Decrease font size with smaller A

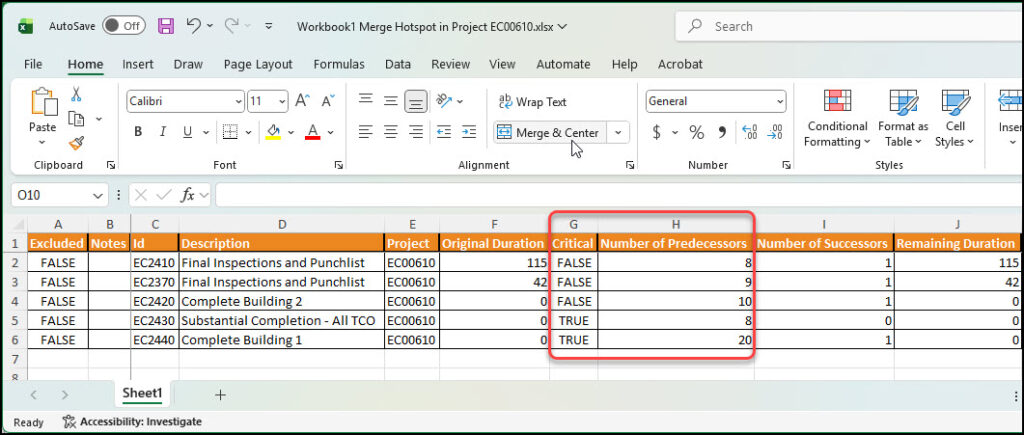pos(328,101)
